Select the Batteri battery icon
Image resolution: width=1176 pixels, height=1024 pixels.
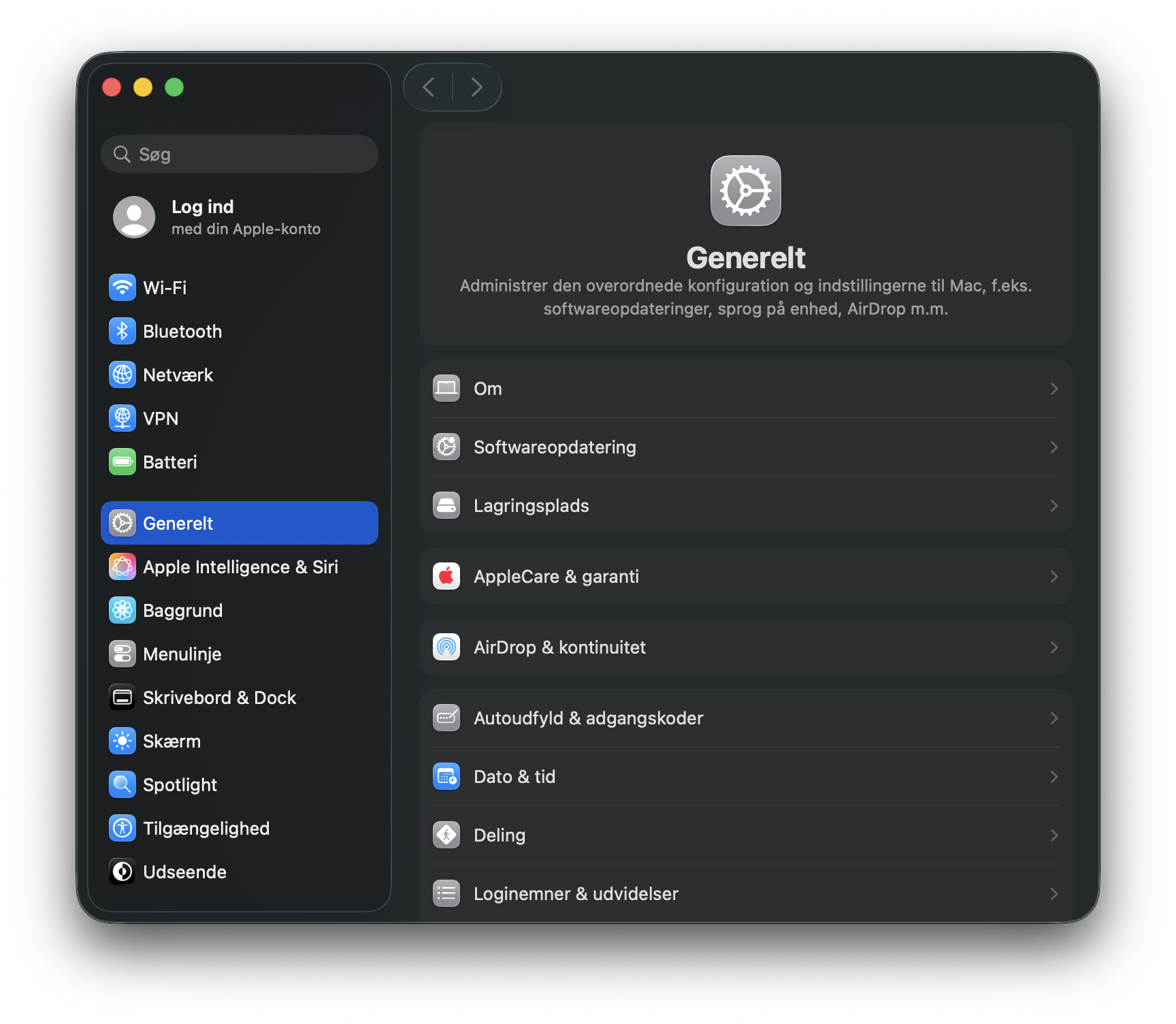click(x=122, y=462)
